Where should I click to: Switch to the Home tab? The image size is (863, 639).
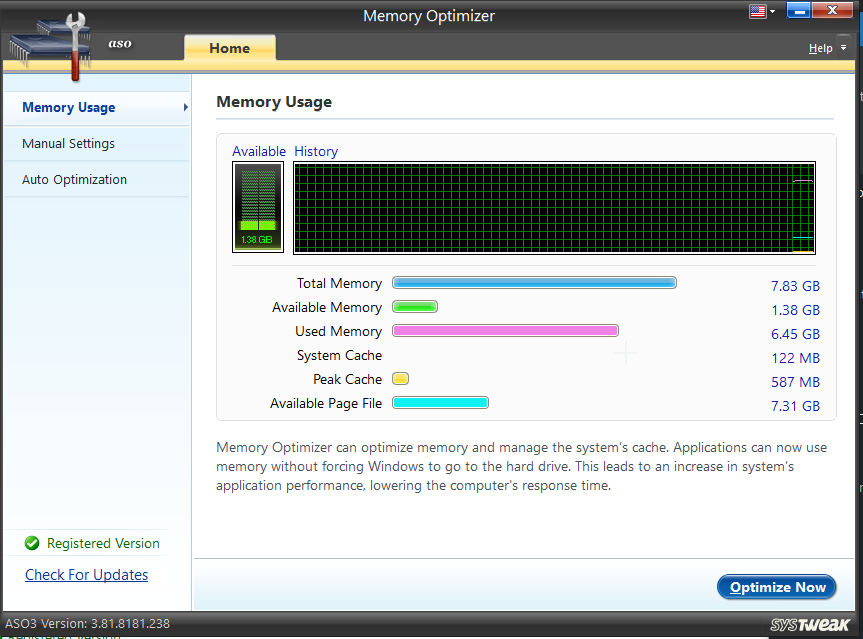229,47
